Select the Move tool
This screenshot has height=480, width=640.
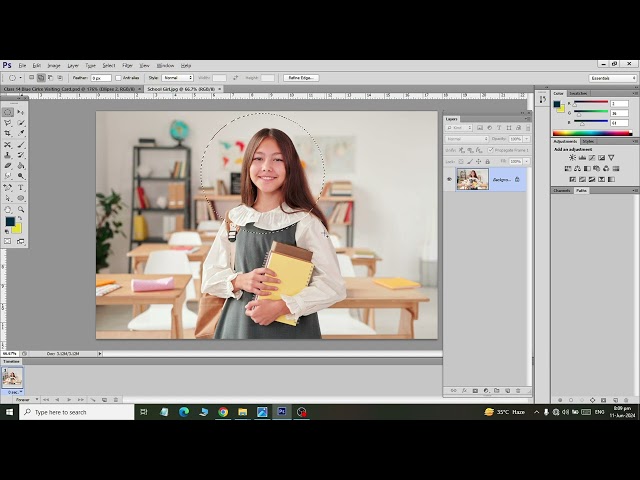point(21,112)
